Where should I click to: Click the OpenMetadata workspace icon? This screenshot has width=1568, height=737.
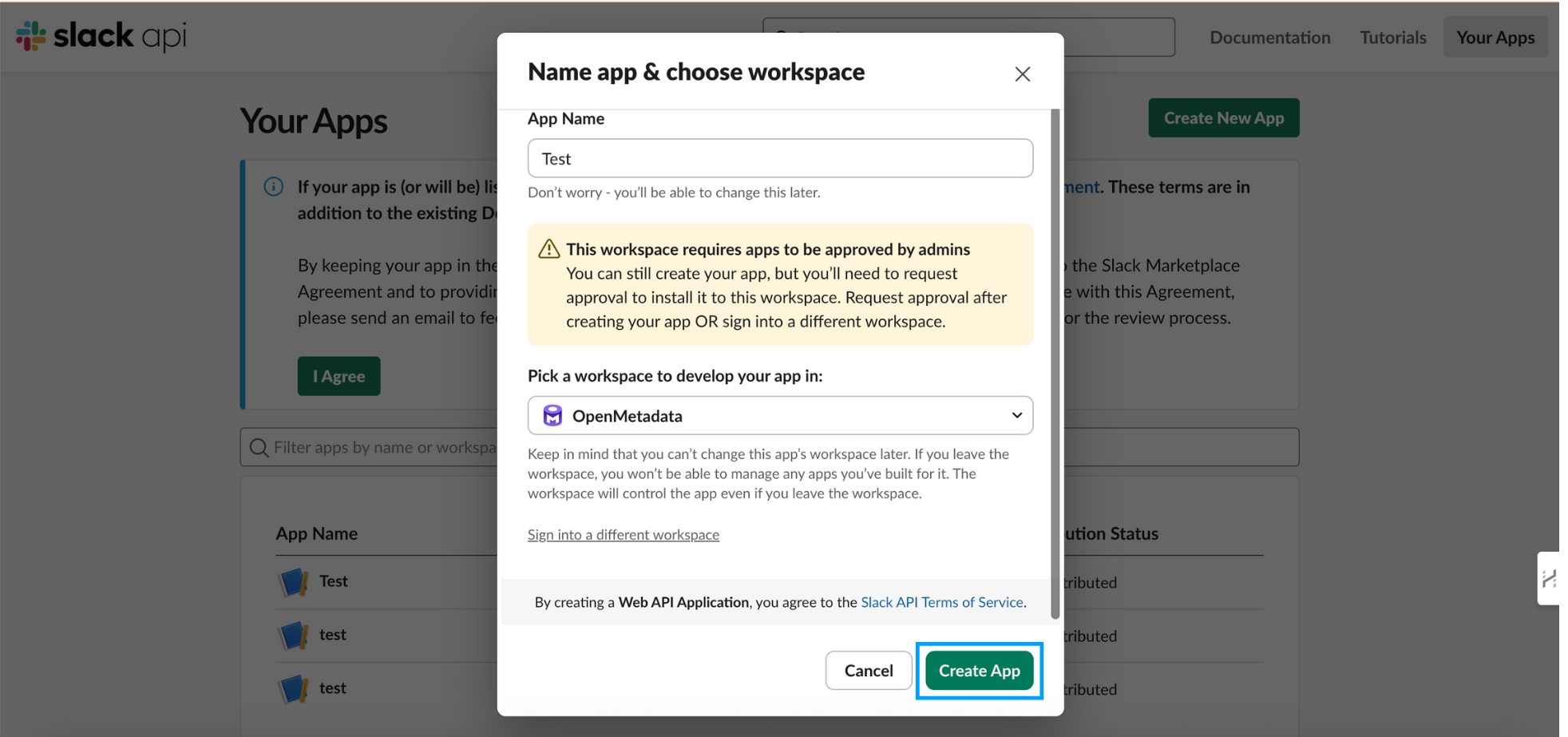pos(552,416)
